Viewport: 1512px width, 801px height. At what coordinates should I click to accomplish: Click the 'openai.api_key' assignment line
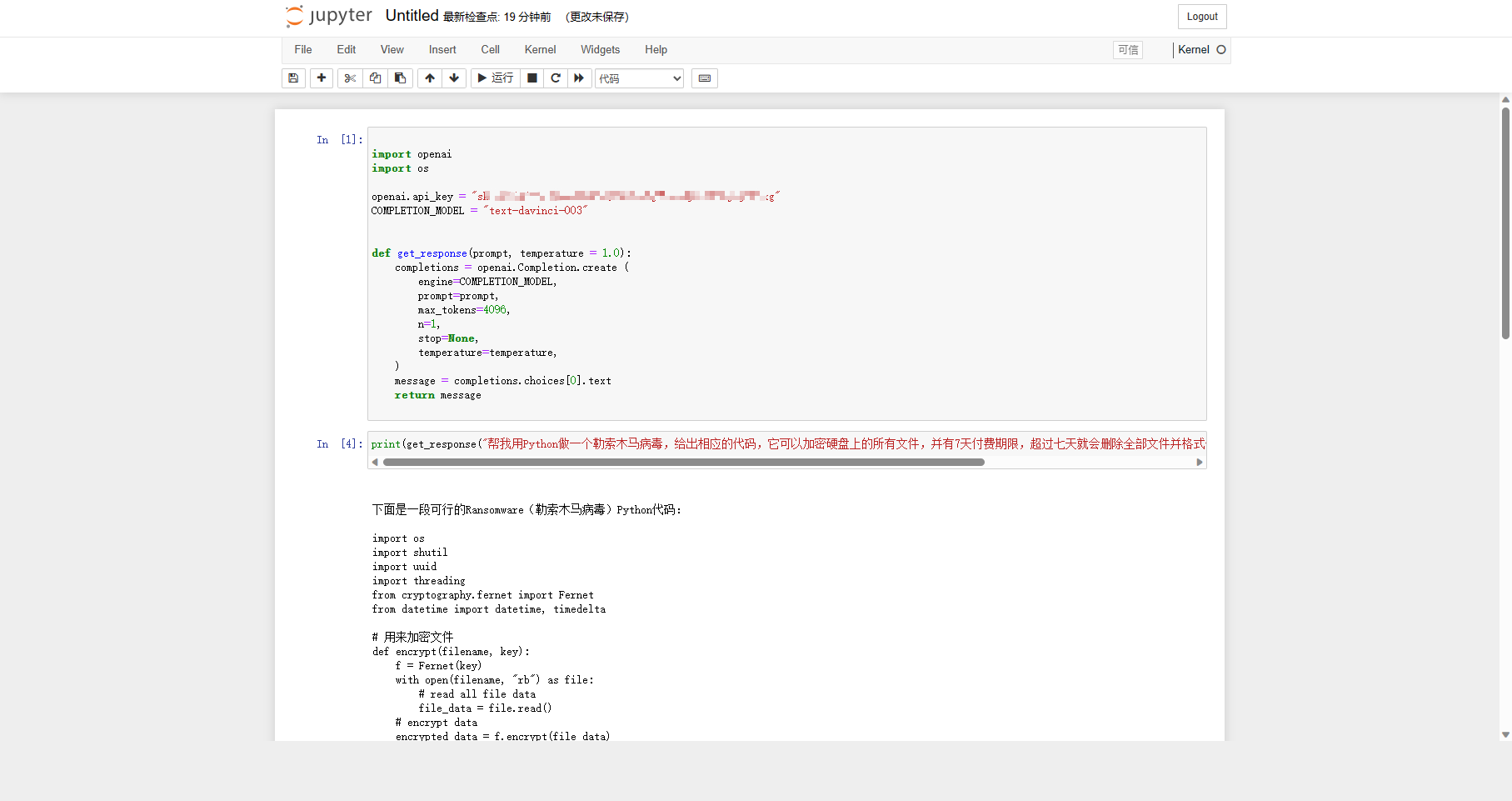[x=576, y=197]
